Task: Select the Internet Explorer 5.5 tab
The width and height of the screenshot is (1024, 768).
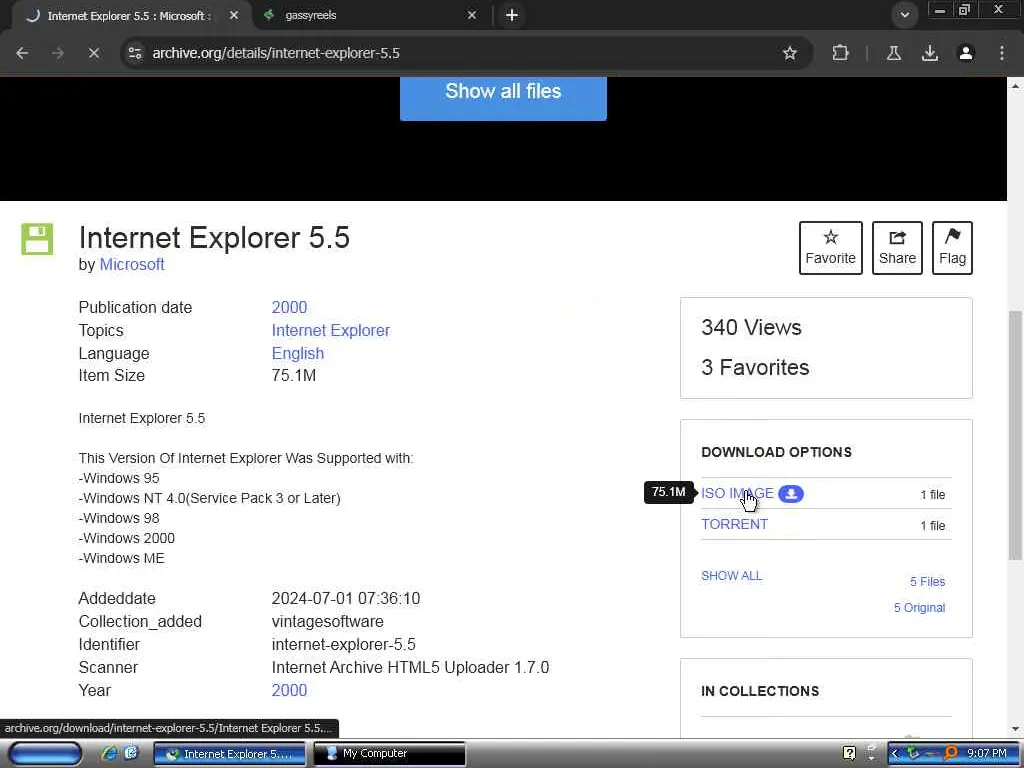Action: [x=128, y=15]
